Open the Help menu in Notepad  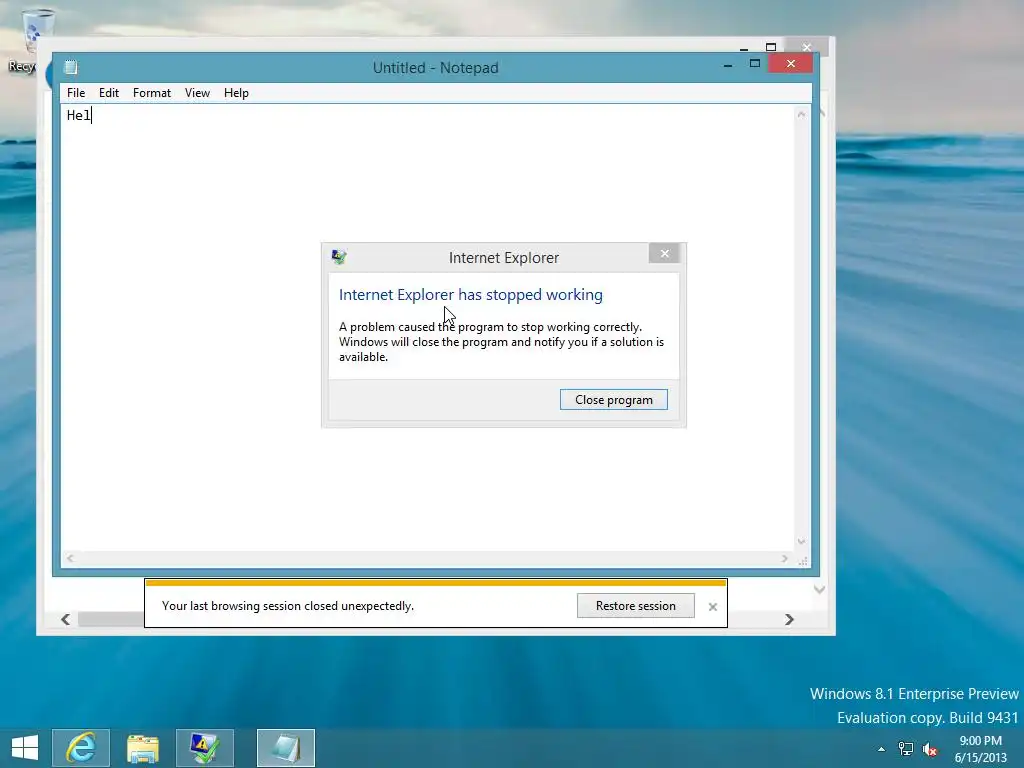point(236,93)
